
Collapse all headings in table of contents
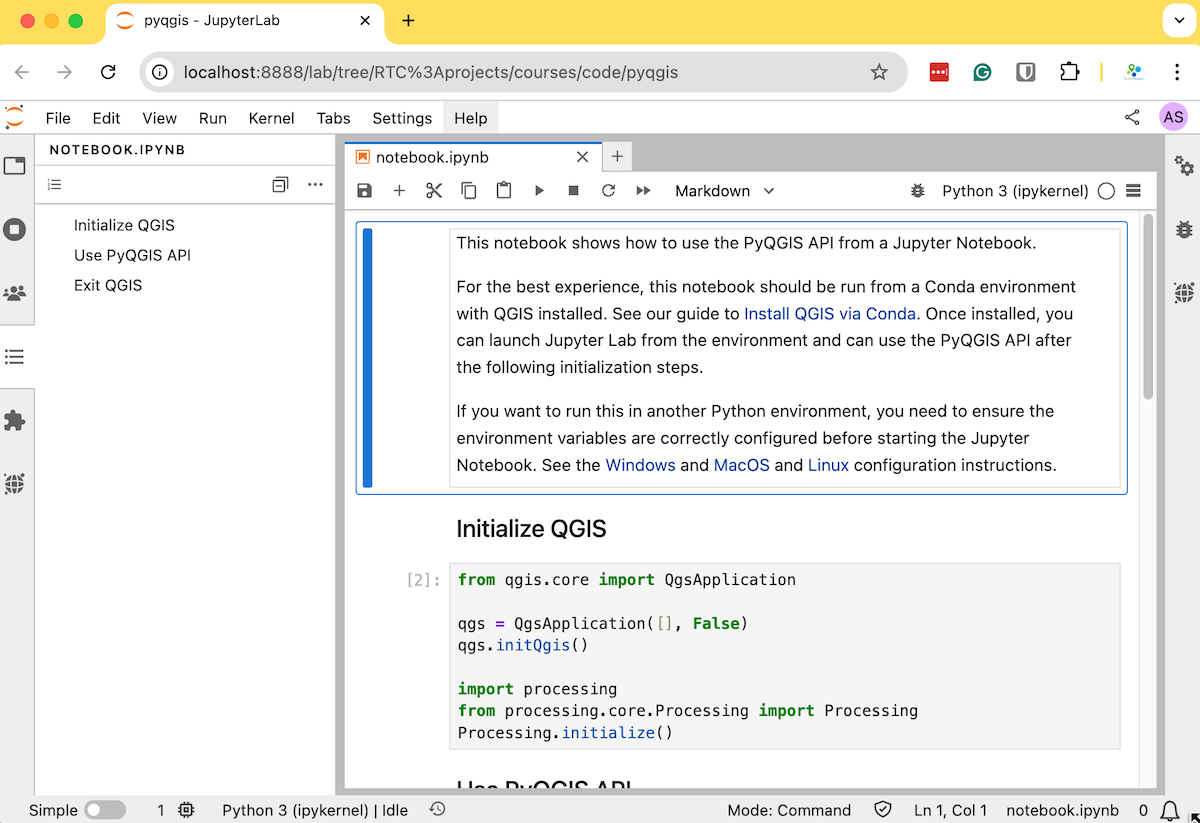[280, 184]
